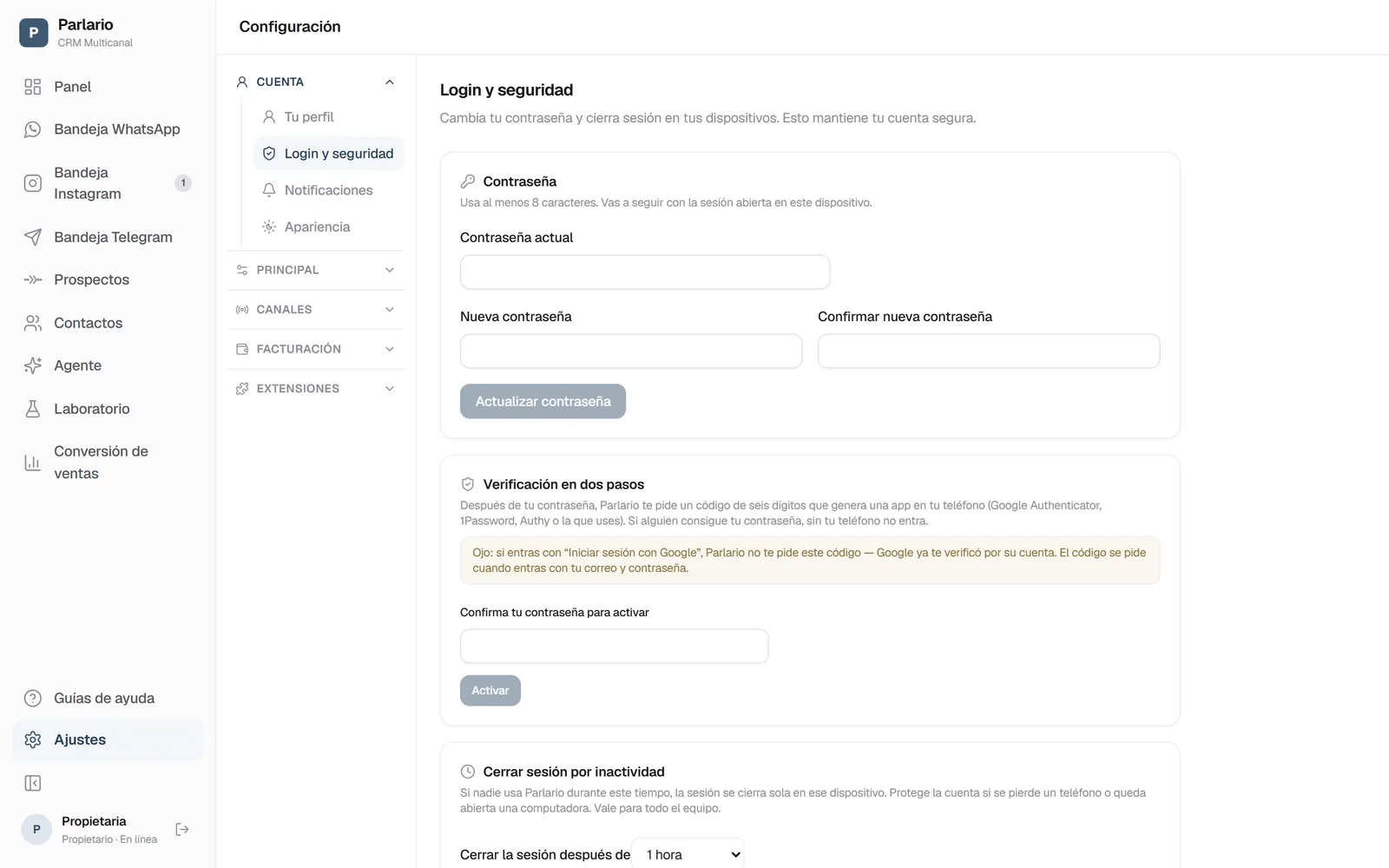Click the Activar two-step button
The height and width of the screenshot is (868, 1389).
point(490,691)
